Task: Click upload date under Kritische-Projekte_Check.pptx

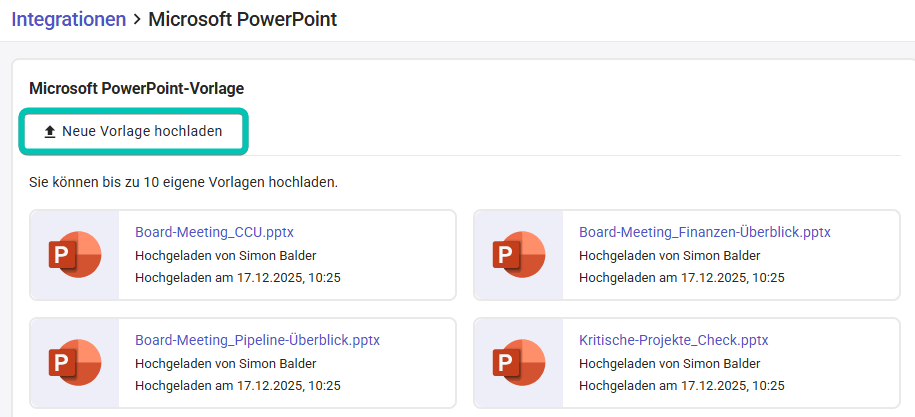Action: click(682, 386)
